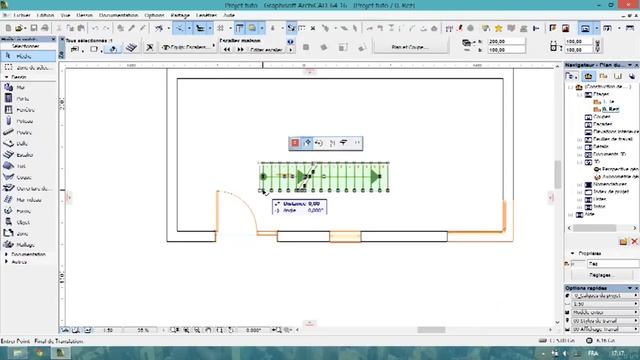The height and width of the screenshot is (360, 640).
Task: Click the Save toolbar icon
Action: (x=34, y=28)
